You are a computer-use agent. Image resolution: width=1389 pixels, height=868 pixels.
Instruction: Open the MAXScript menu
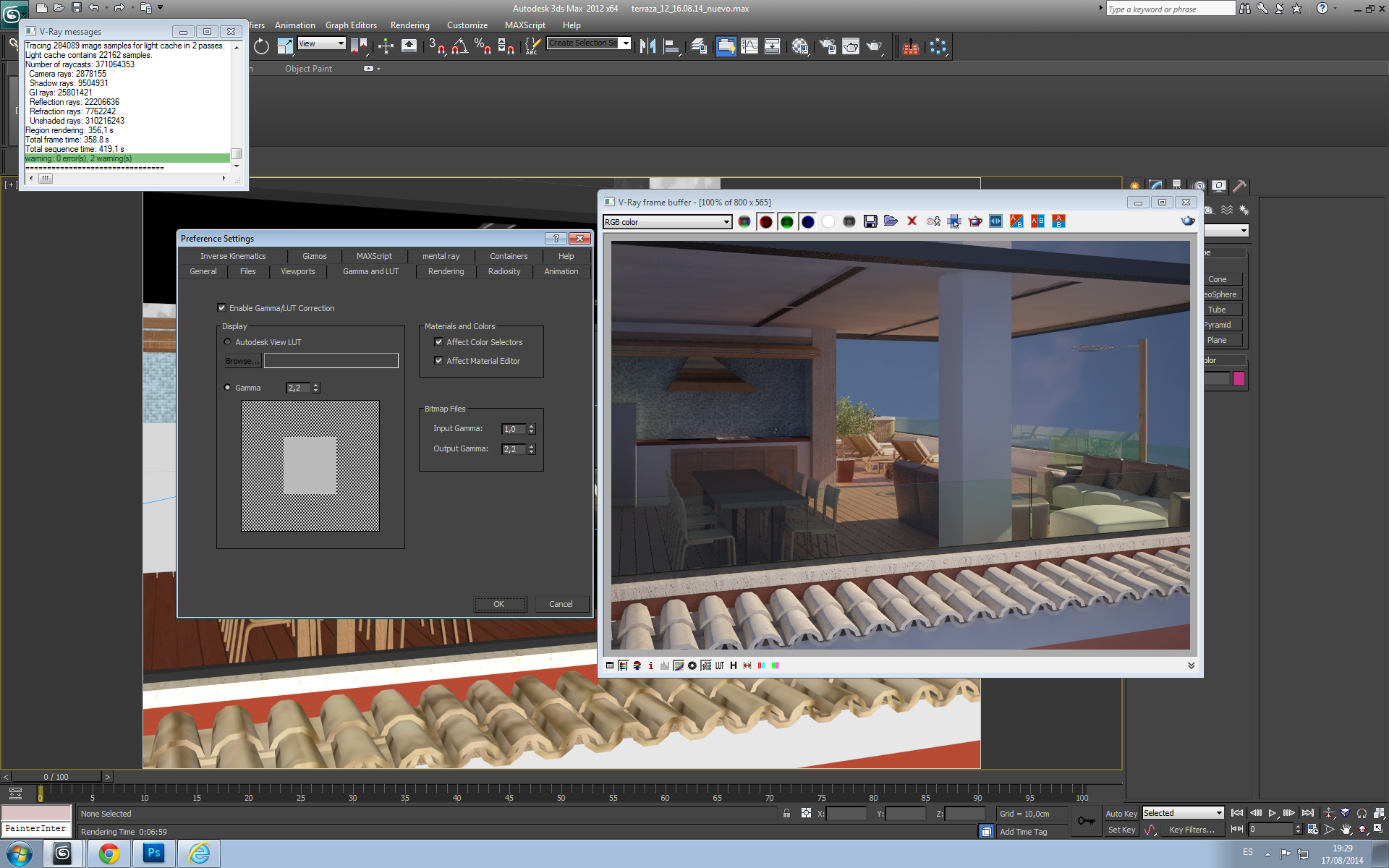524,25
